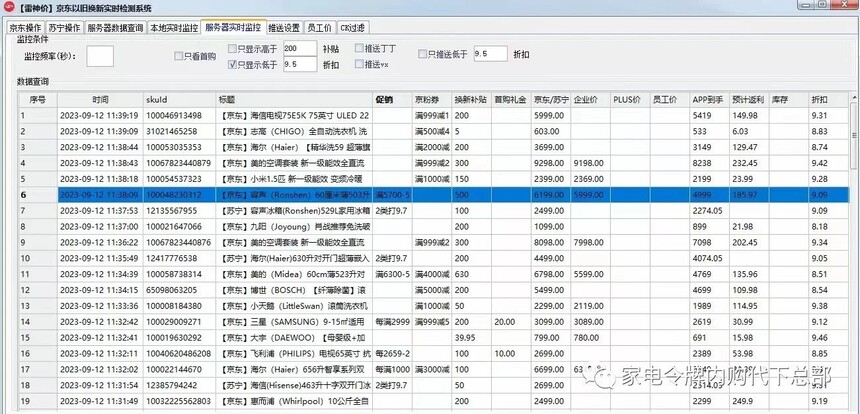The image size is (860, 414).
Task: Go to the 本地实时监控 tab
Action: click(x=174, y=29)
